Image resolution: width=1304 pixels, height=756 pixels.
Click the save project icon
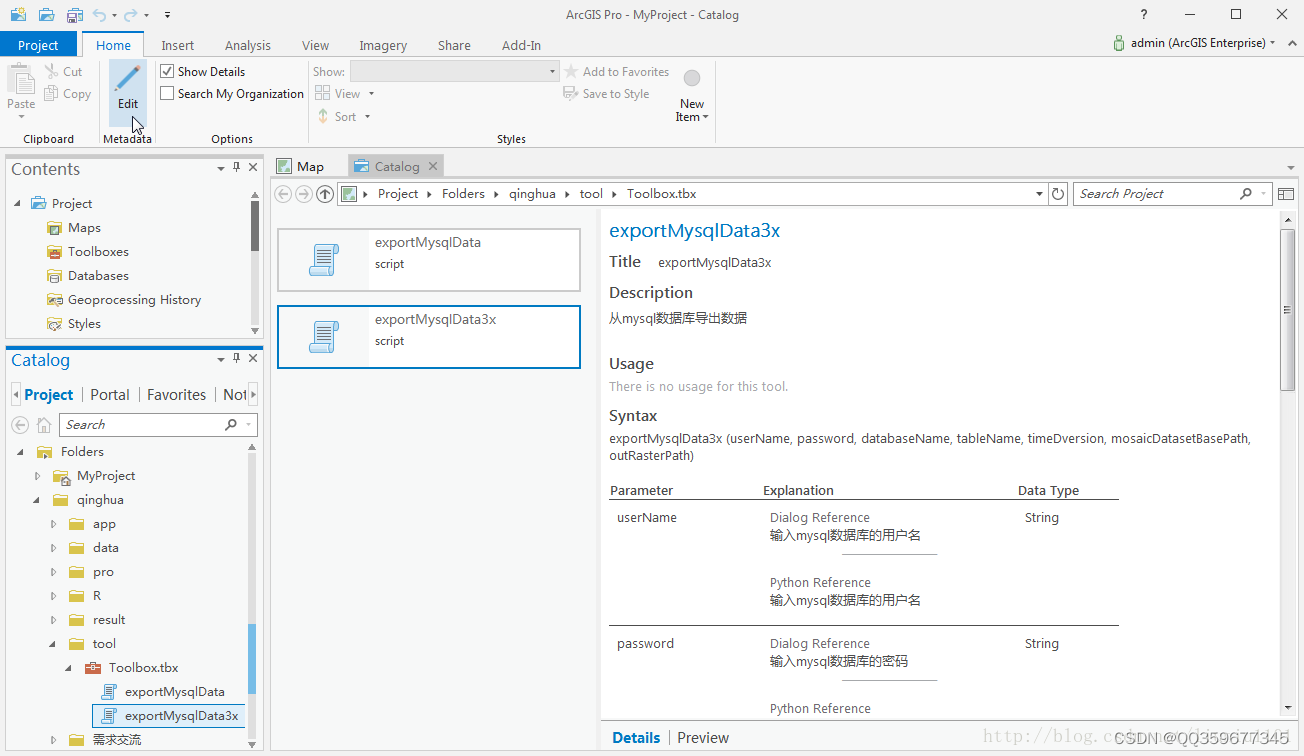pos(75,15)
